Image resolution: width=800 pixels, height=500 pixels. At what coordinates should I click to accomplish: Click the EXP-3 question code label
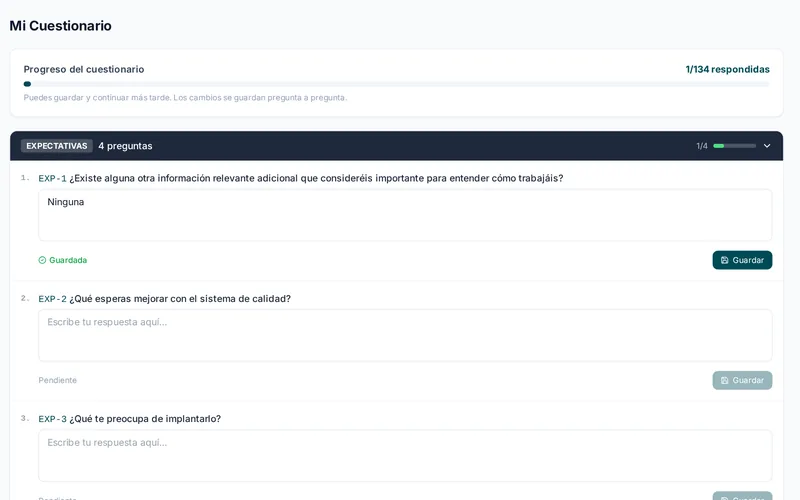pos(52,419)
